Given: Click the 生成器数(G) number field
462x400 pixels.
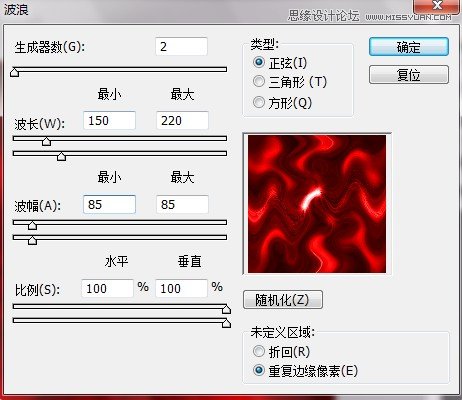Looking at the screenshot, I should (x=181, y=46).
